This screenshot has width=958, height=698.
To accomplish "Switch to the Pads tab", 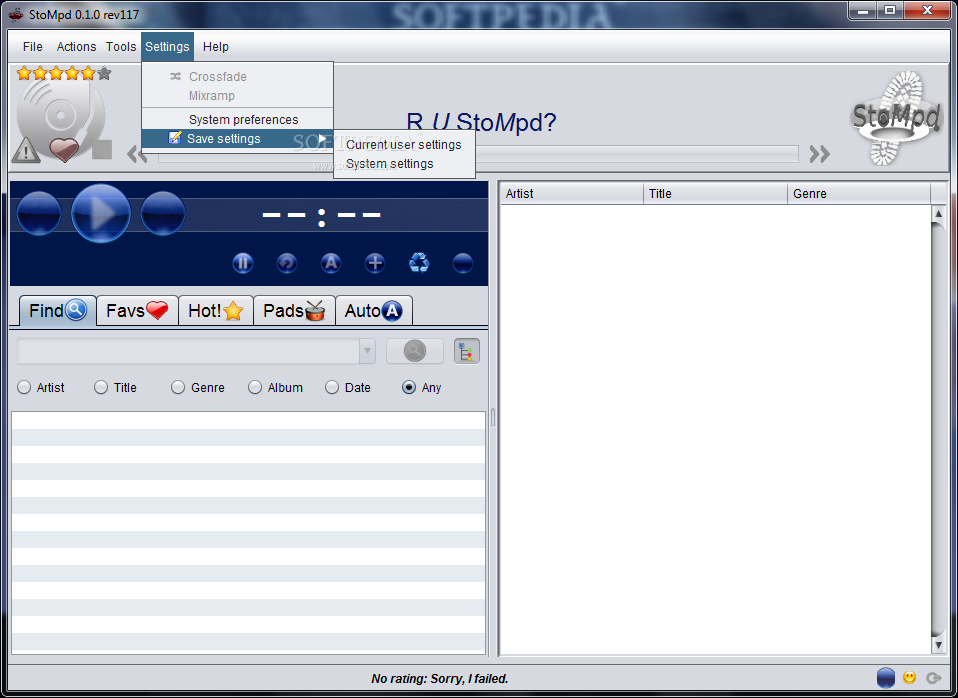I will click(x=294, y=310).
